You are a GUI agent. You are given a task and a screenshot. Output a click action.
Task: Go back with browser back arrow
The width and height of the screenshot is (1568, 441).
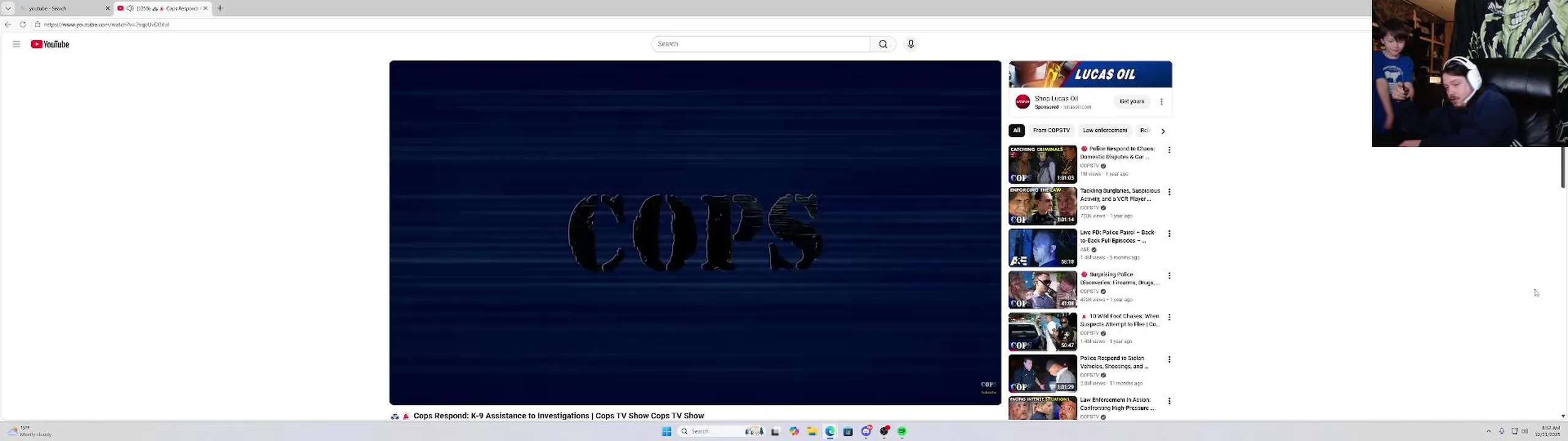8,24
